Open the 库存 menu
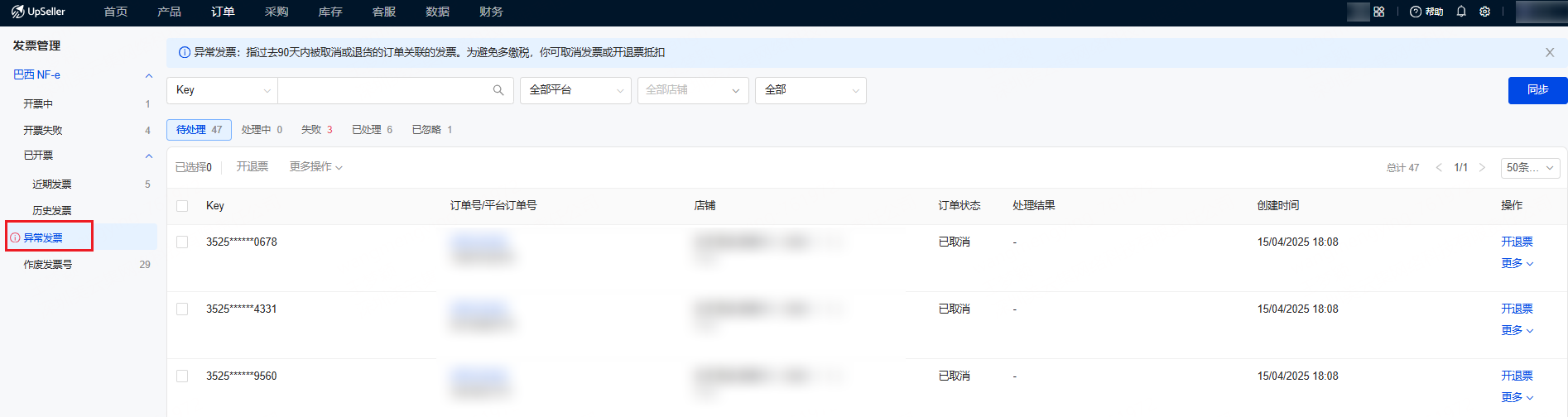Image resolution: width=1568 pixels, height=417 pixels. (330, 12)
